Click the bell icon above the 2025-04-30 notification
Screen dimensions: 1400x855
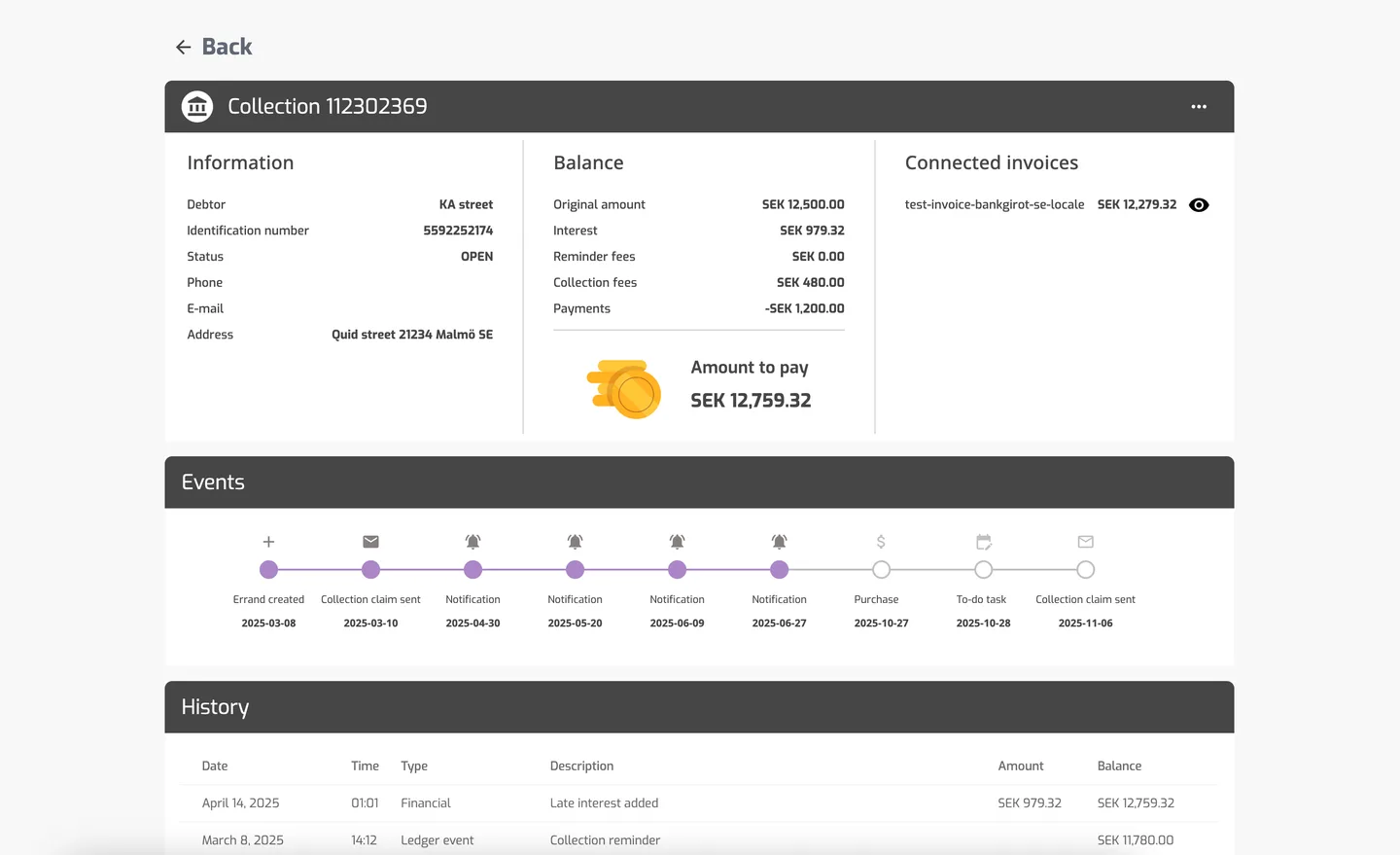tap(473, 542)
